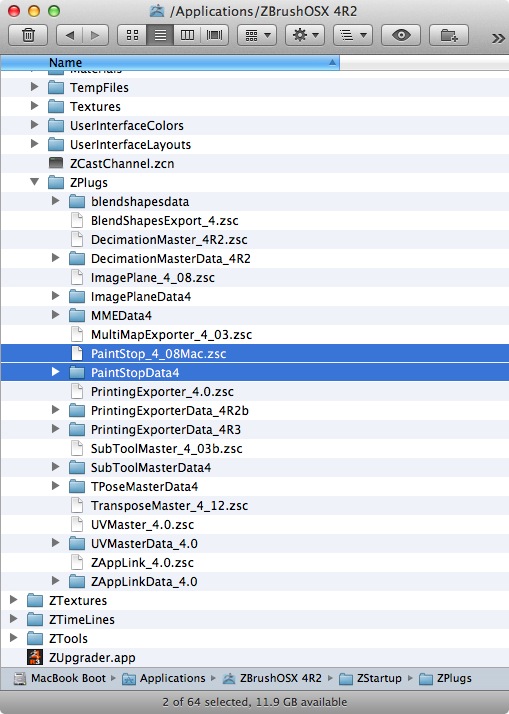The height and width of the screenshot is (714, 509).
Task: Expand the MMEData4 folder
Action: coord(56,315)
